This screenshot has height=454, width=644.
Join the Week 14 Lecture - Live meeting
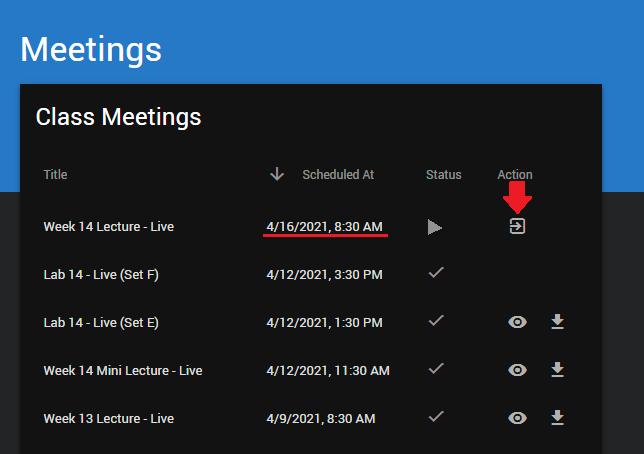click(517, 226)
